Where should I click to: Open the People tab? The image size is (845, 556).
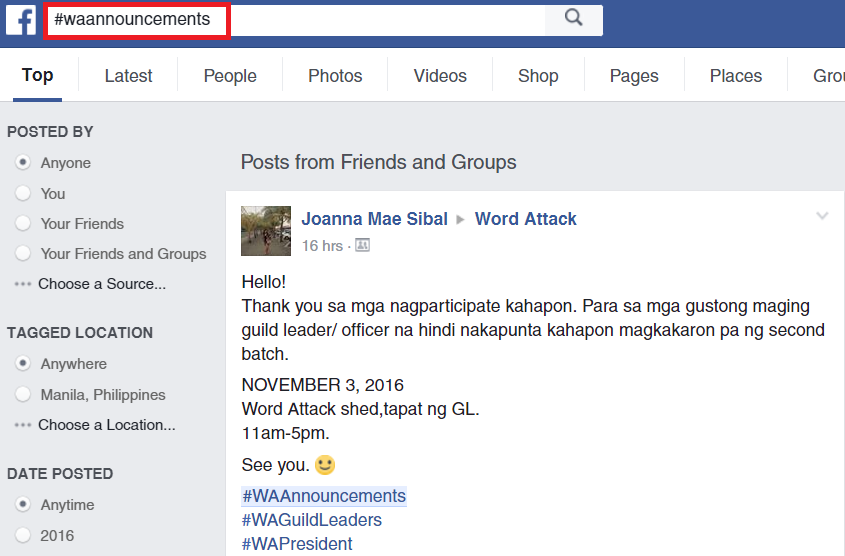tap(230, 76)
